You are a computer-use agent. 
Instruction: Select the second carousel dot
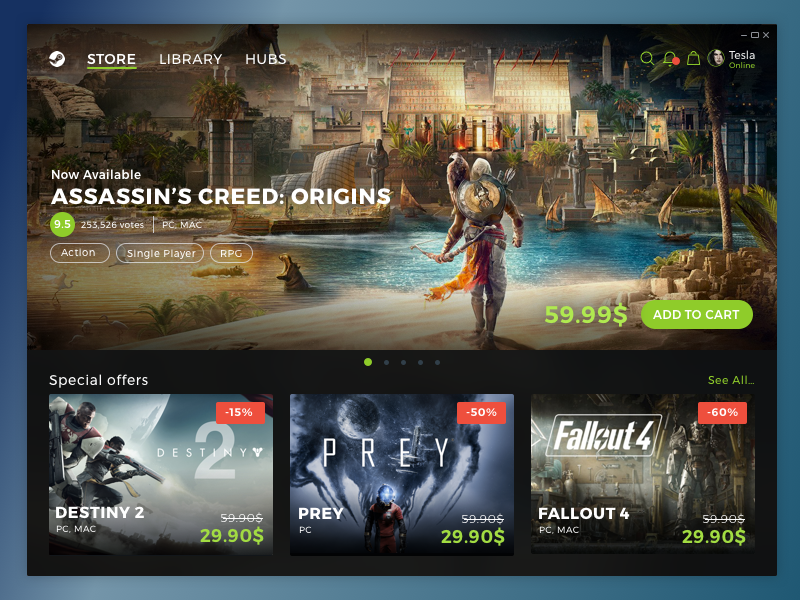386,363
